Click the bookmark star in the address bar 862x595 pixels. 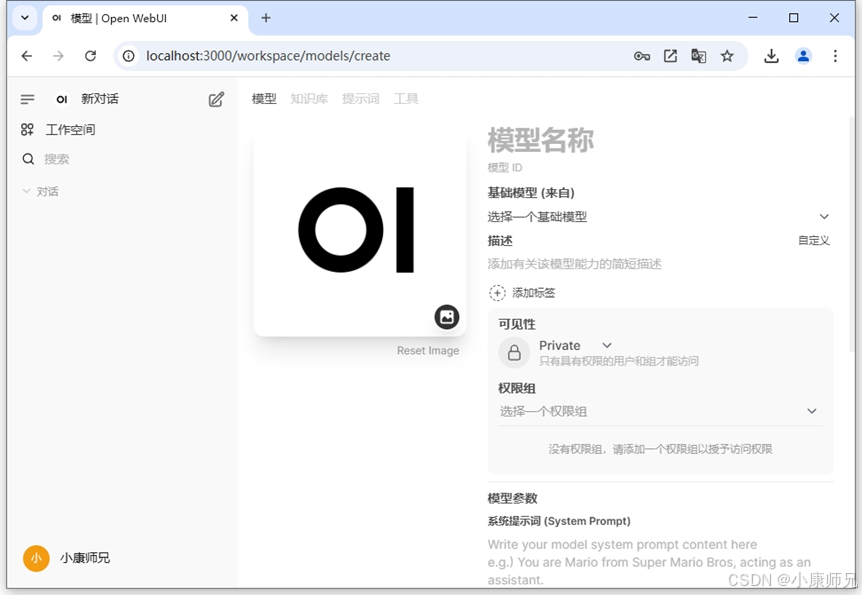pos(728,56)
